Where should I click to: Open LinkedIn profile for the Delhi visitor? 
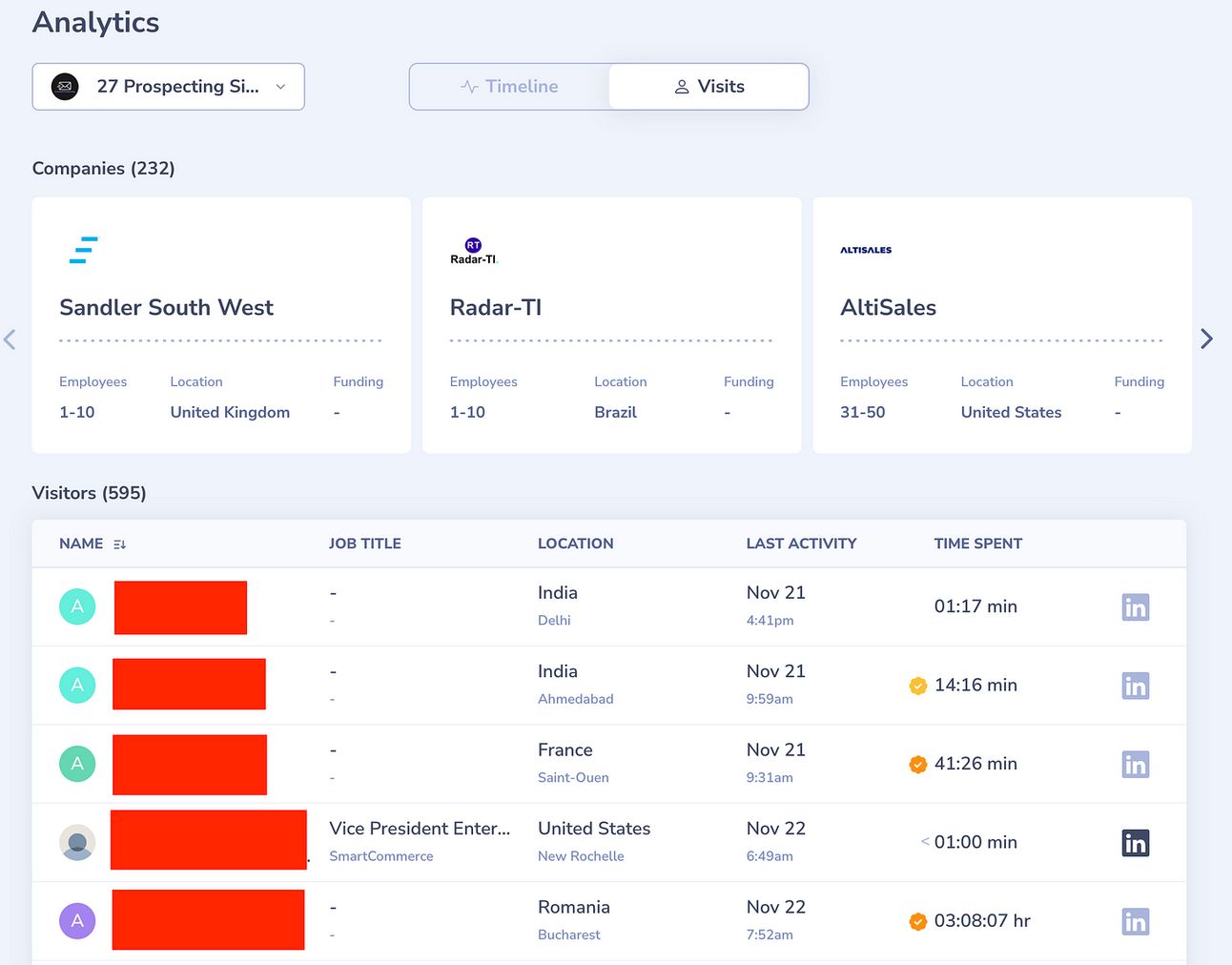click(1136, 607)
